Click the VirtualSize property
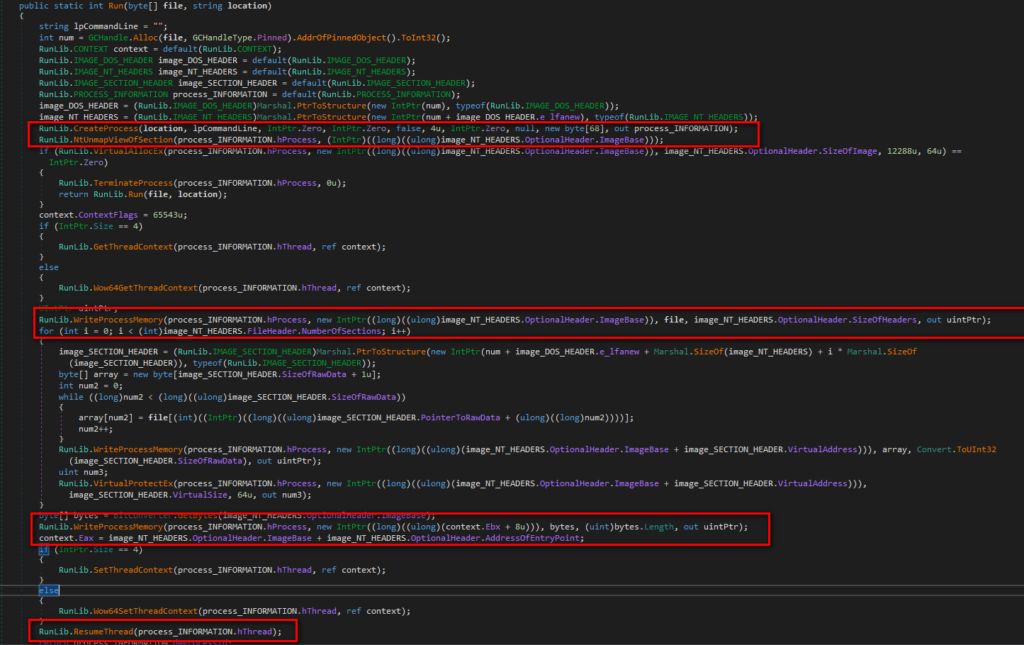1024x645 pixels. click(200, 495)
